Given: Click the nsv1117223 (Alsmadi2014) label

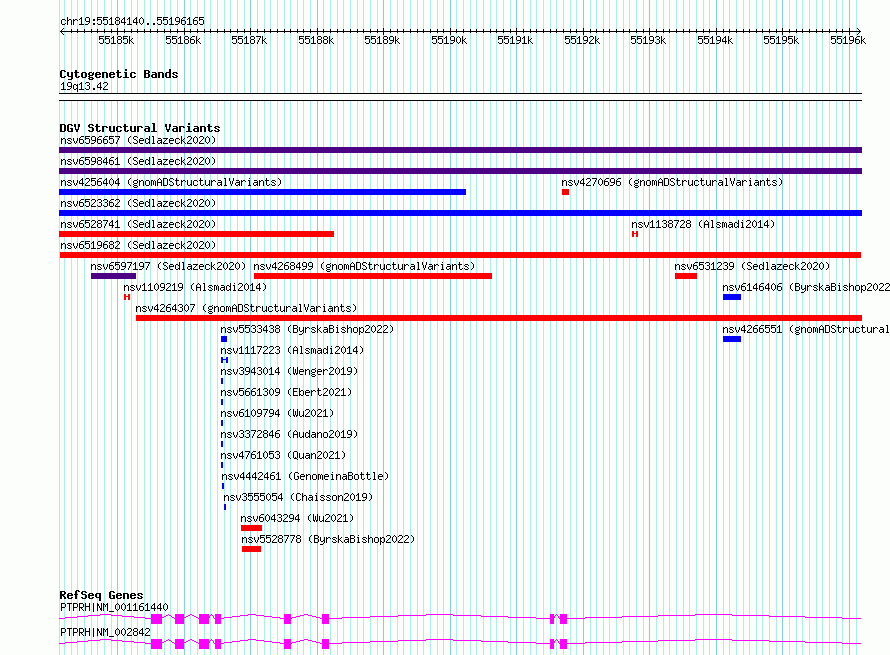Looking at the screenshot, I should pyautogui.click(x=292, y=350).
